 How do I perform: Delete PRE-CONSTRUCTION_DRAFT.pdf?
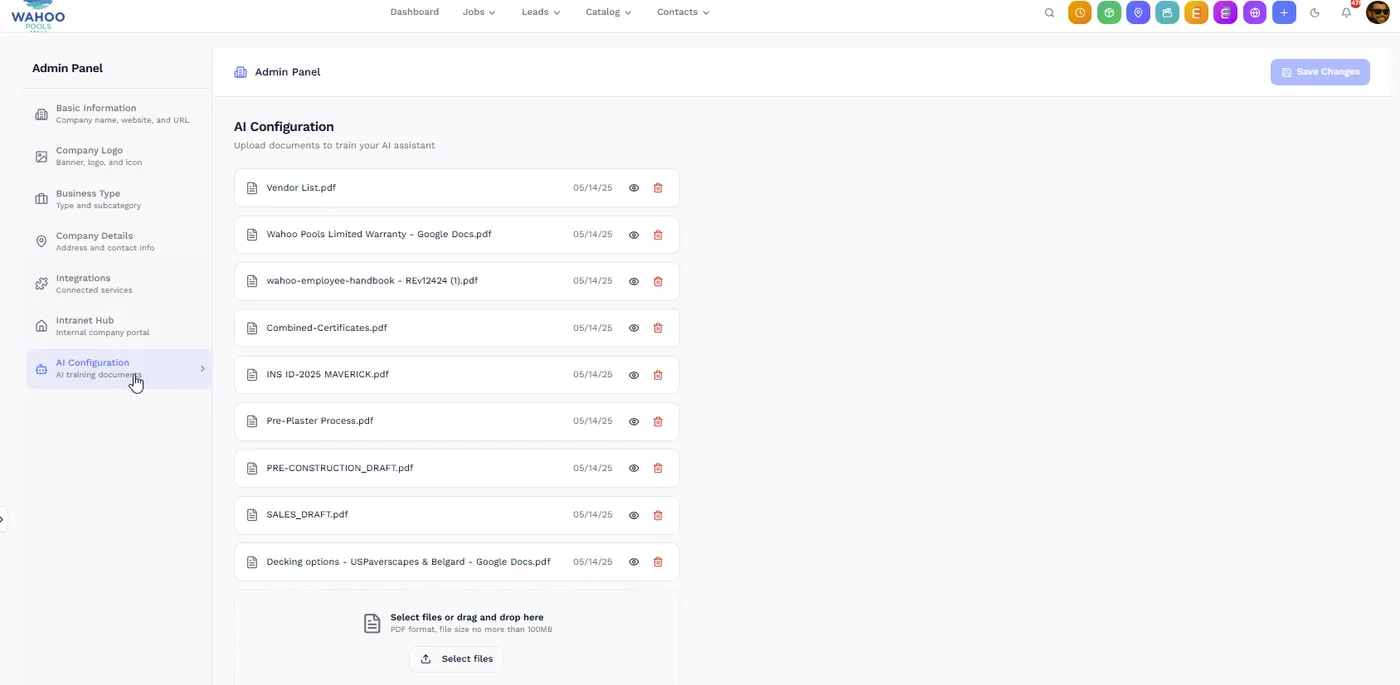[x=658, y=468]
